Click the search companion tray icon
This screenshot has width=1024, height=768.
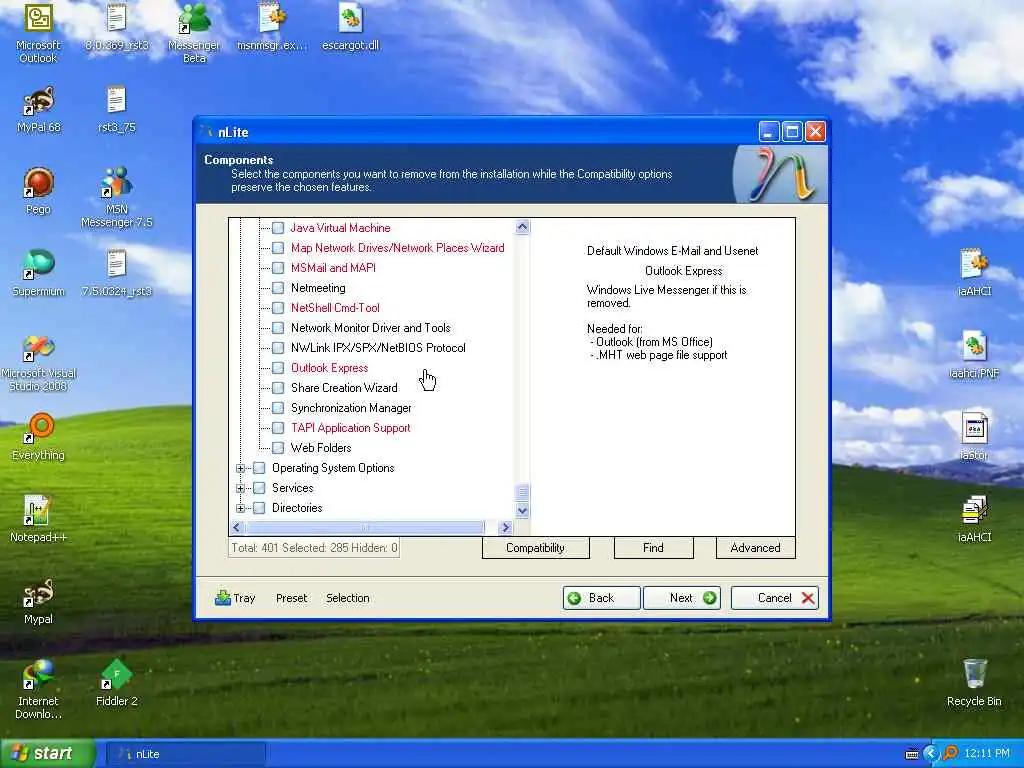951,754
